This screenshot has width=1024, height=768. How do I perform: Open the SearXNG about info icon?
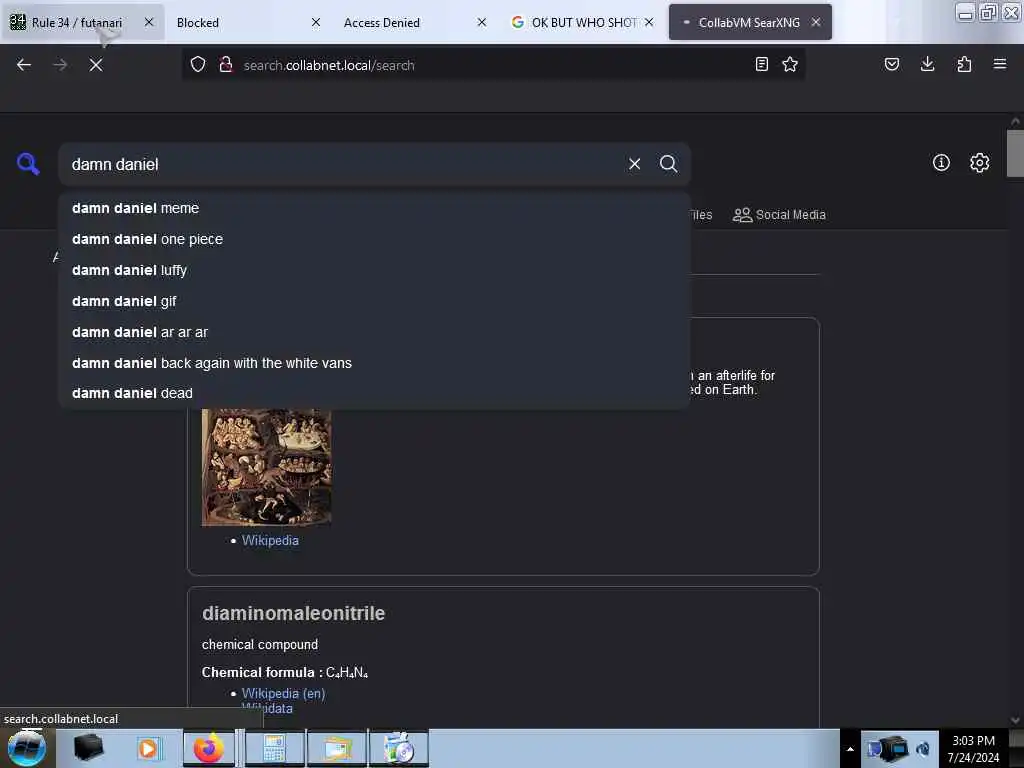(x=941, y=163)
